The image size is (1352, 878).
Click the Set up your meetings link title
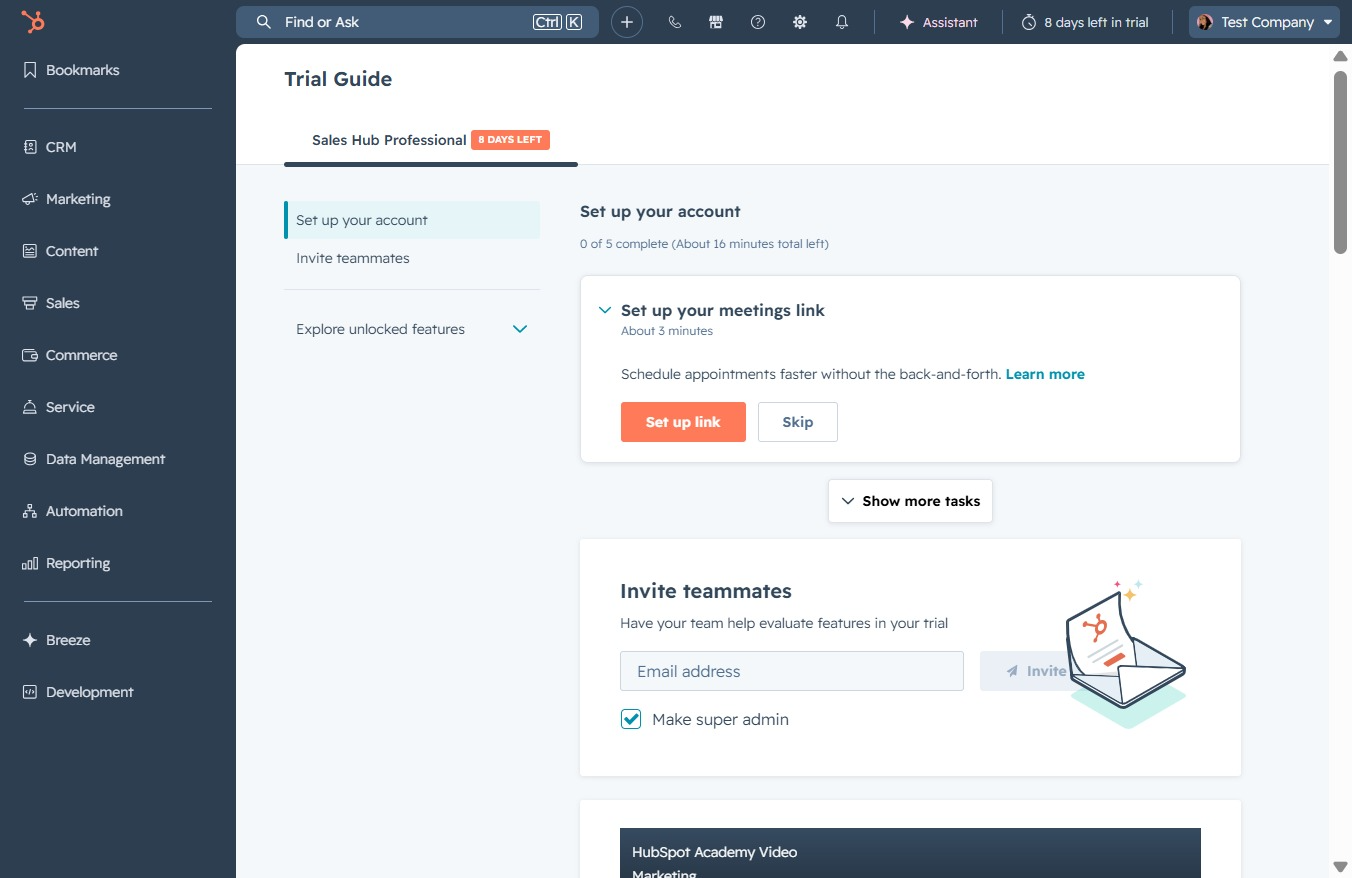click(723, 310)
